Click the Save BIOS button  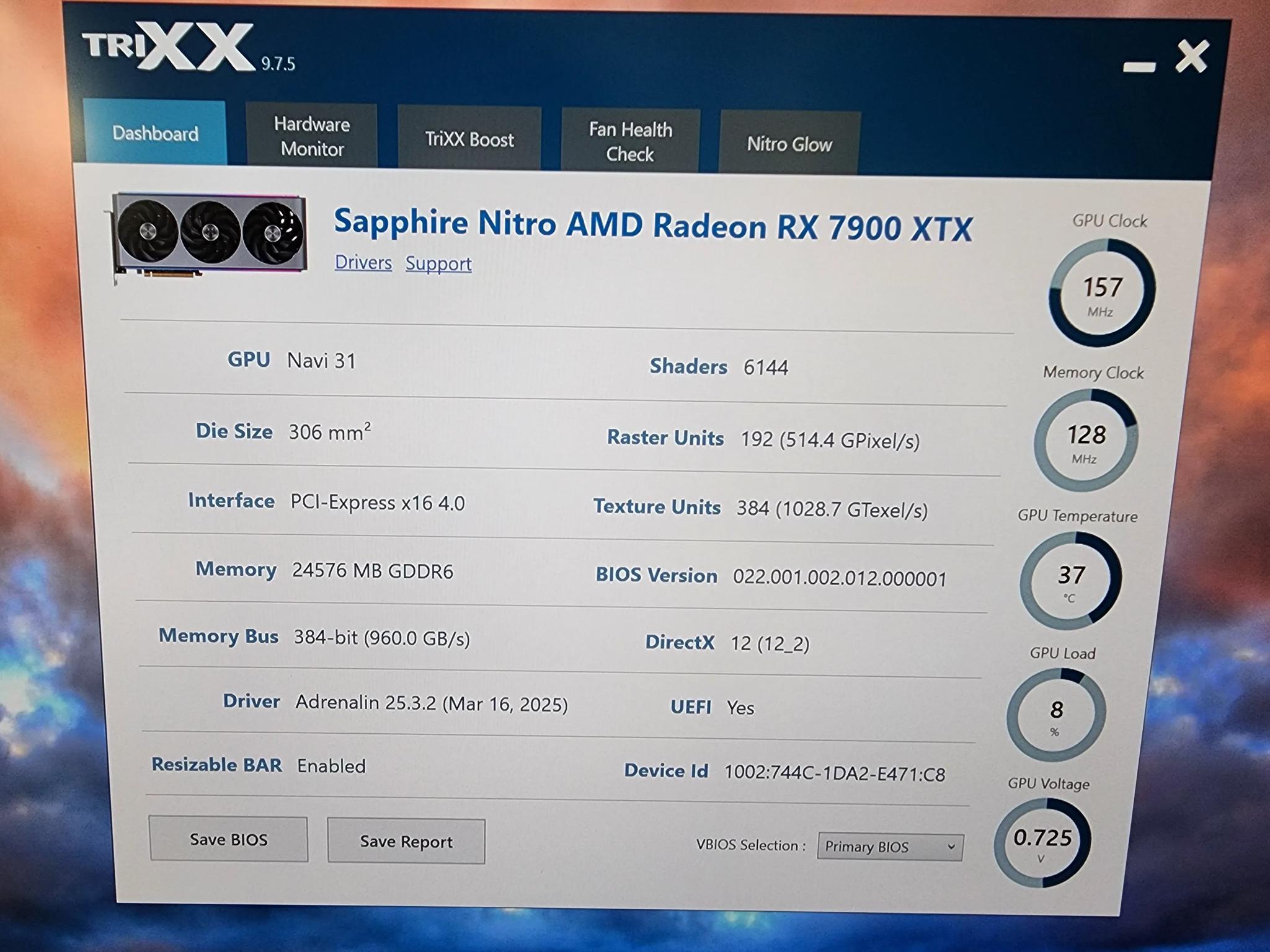coord(228,839)
